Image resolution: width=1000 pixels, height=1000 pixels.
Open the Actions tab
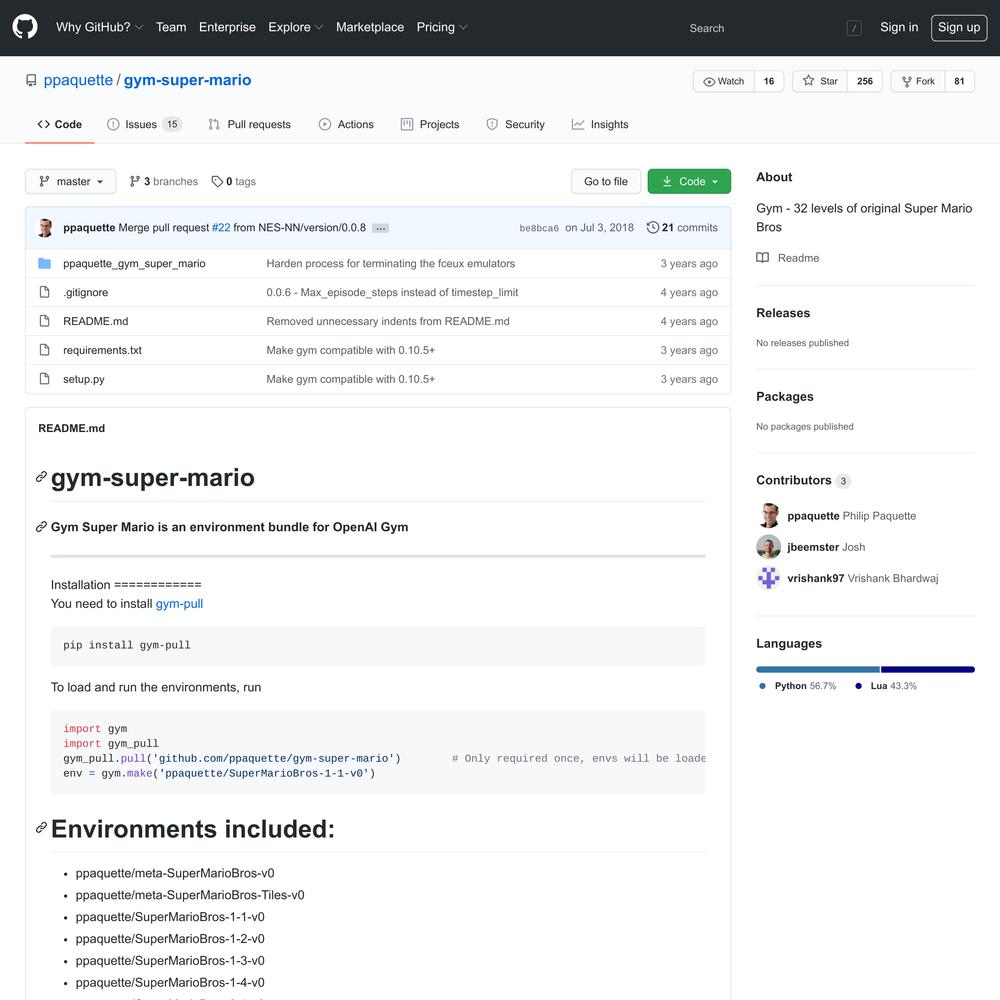tap(346, 124)
